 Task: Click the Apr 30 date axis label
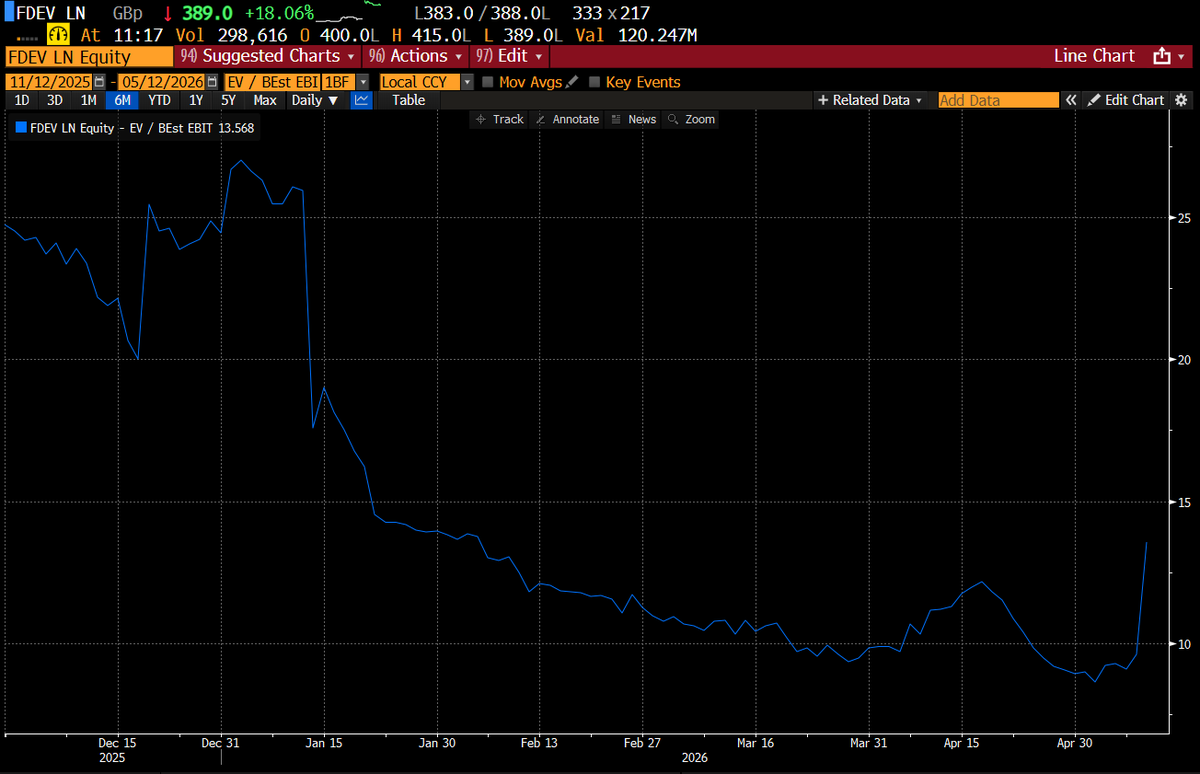(x=1075, y=744)
